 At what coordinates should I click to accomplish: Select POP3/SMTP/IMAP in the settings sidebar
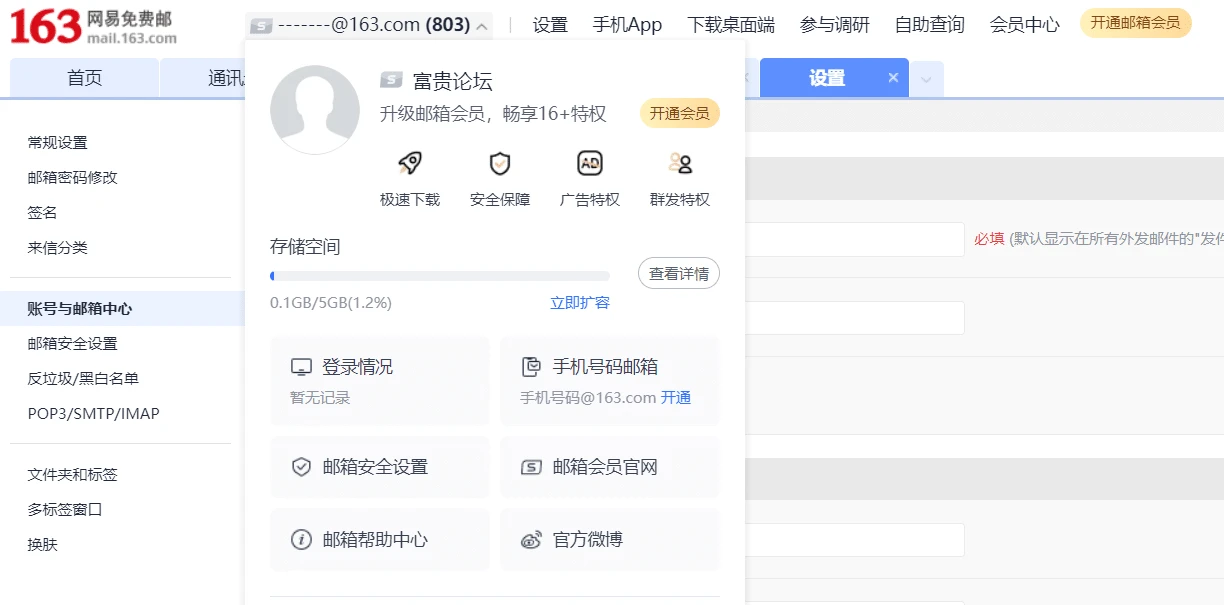point(94,414)
